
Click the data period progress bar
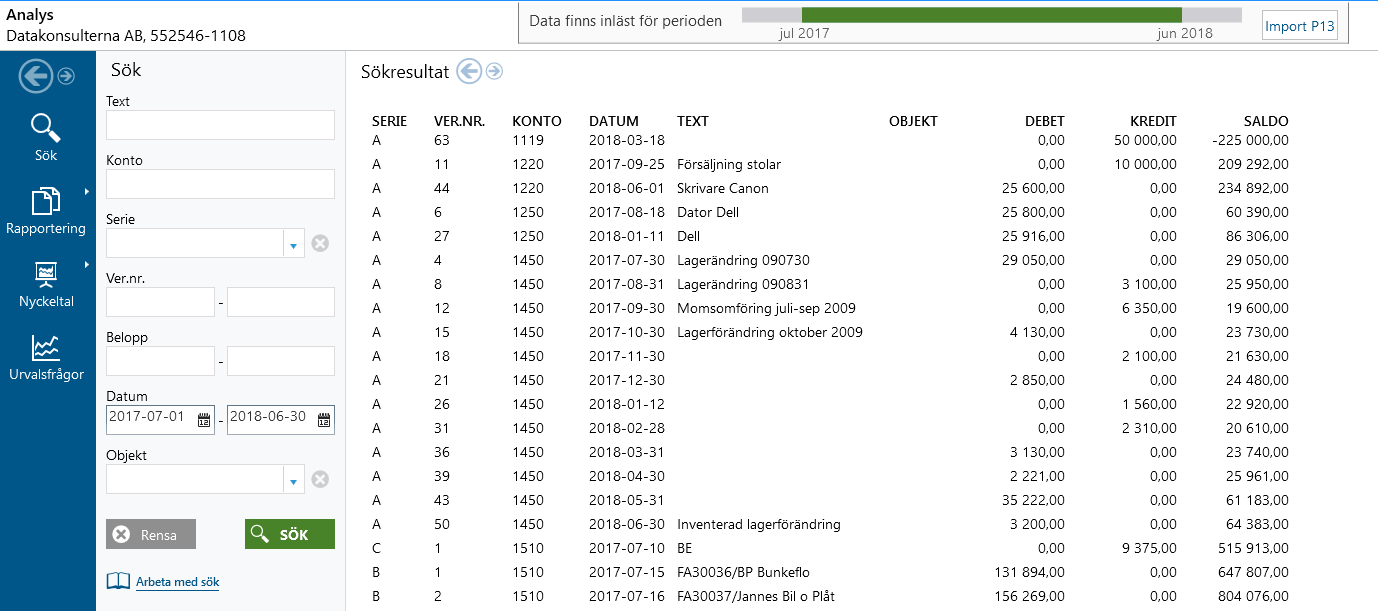click(992, 15)
